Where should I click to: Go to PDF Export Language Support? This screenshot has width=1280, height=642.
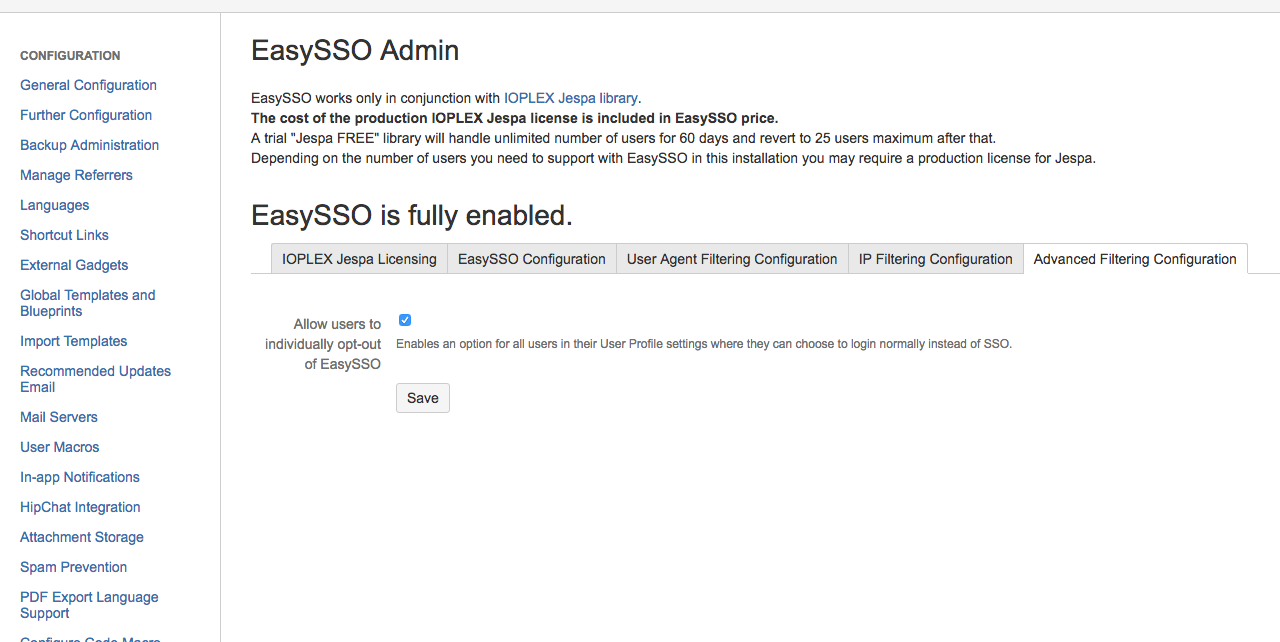point(89,605)
